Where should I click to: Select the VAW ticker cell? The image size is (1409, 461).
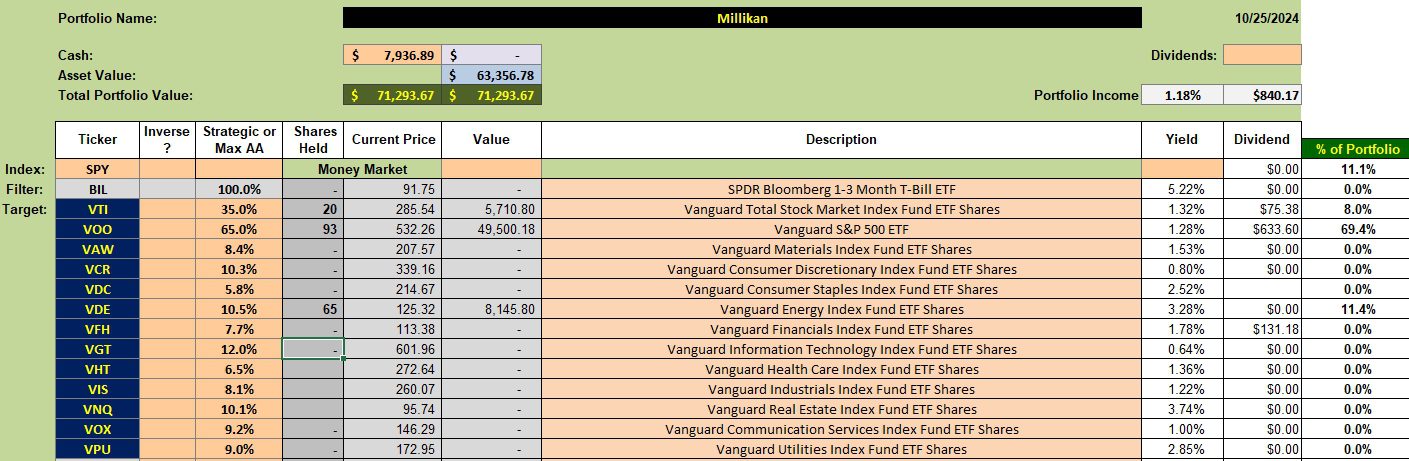pos(97,249)
